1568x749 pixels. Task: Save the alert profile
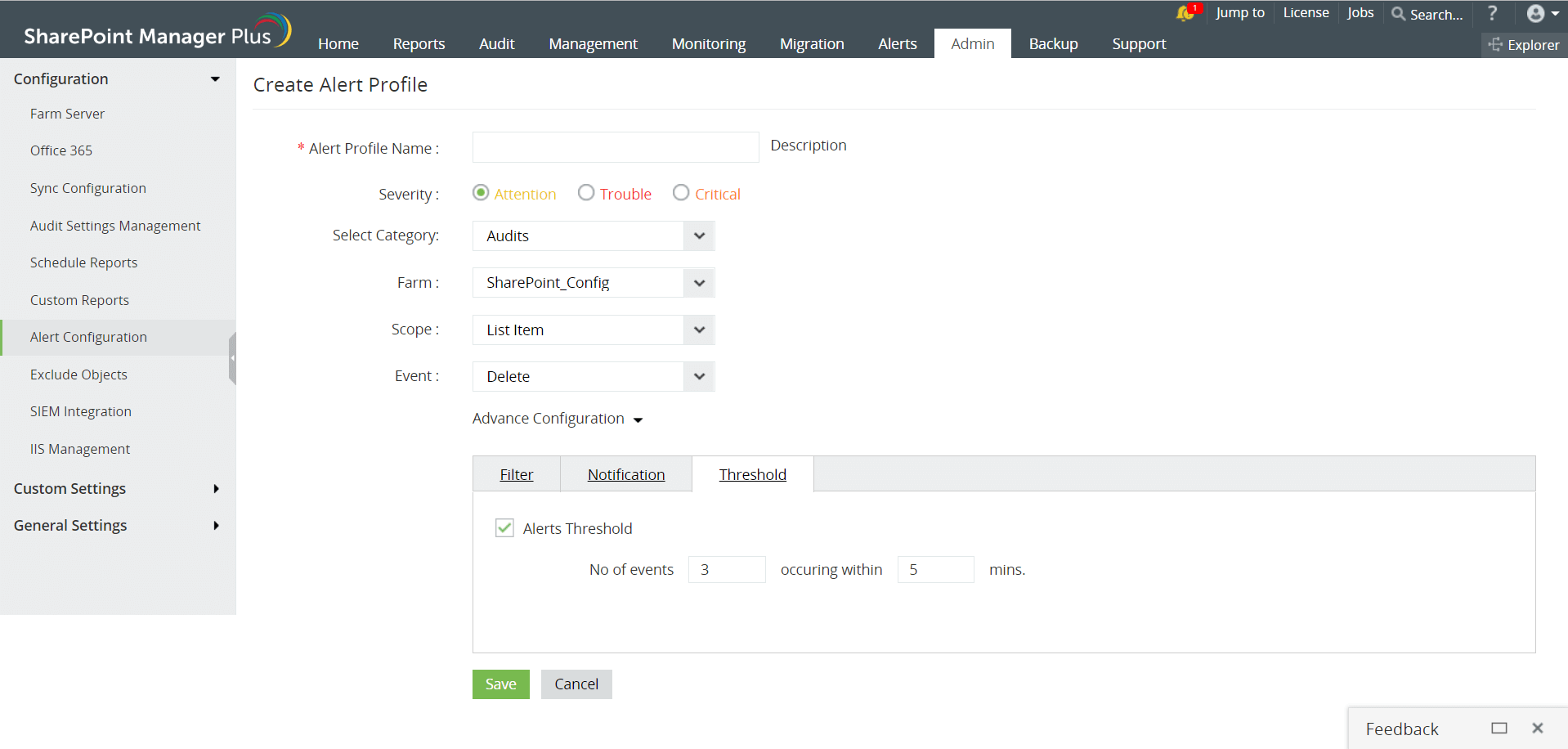point(501,684)
